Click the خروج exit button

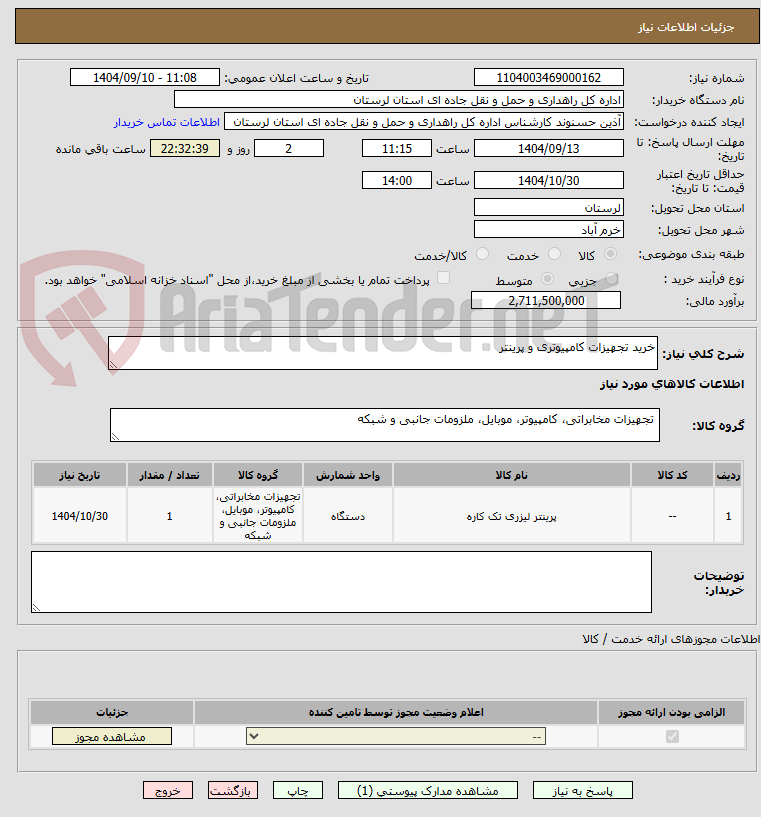pyautogui.click(x=168, y=790)
